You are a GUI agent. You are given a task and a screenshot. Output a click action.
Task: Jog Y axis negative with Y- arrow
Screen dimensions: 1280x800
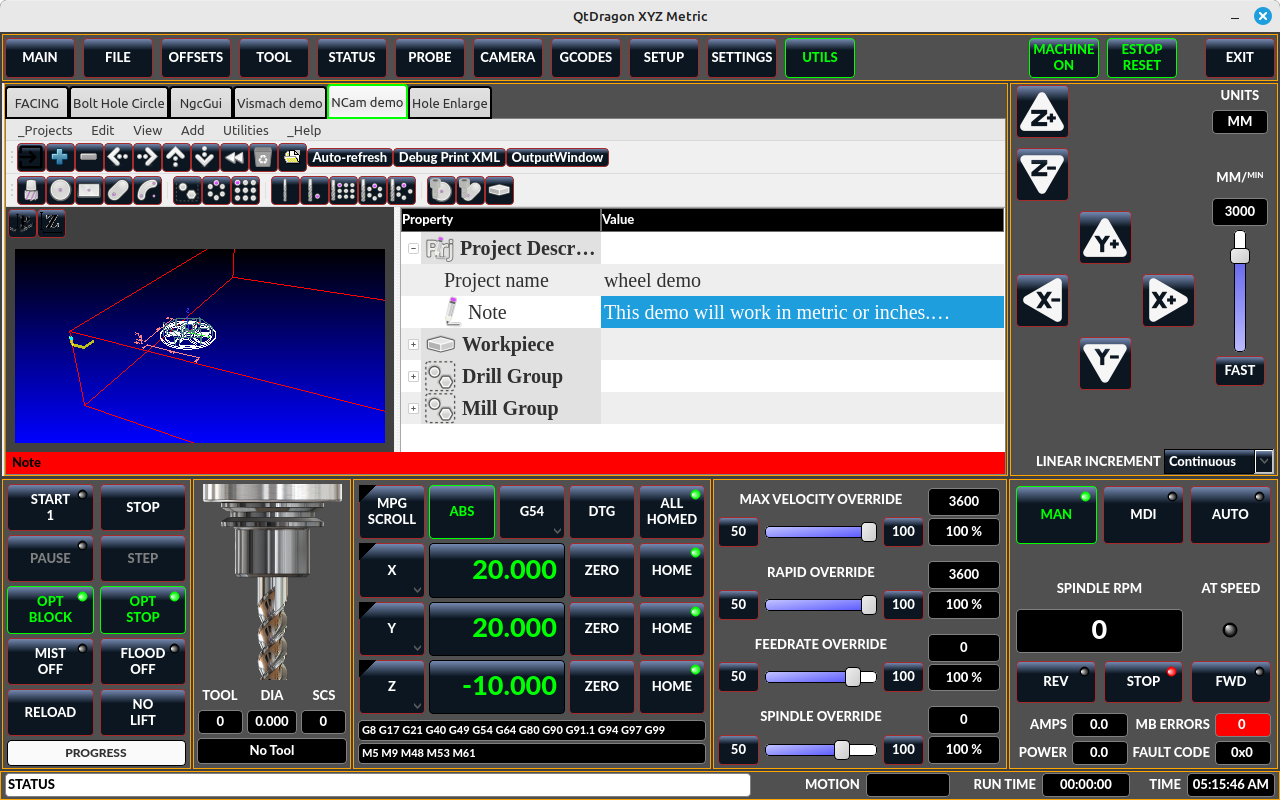1106,363
